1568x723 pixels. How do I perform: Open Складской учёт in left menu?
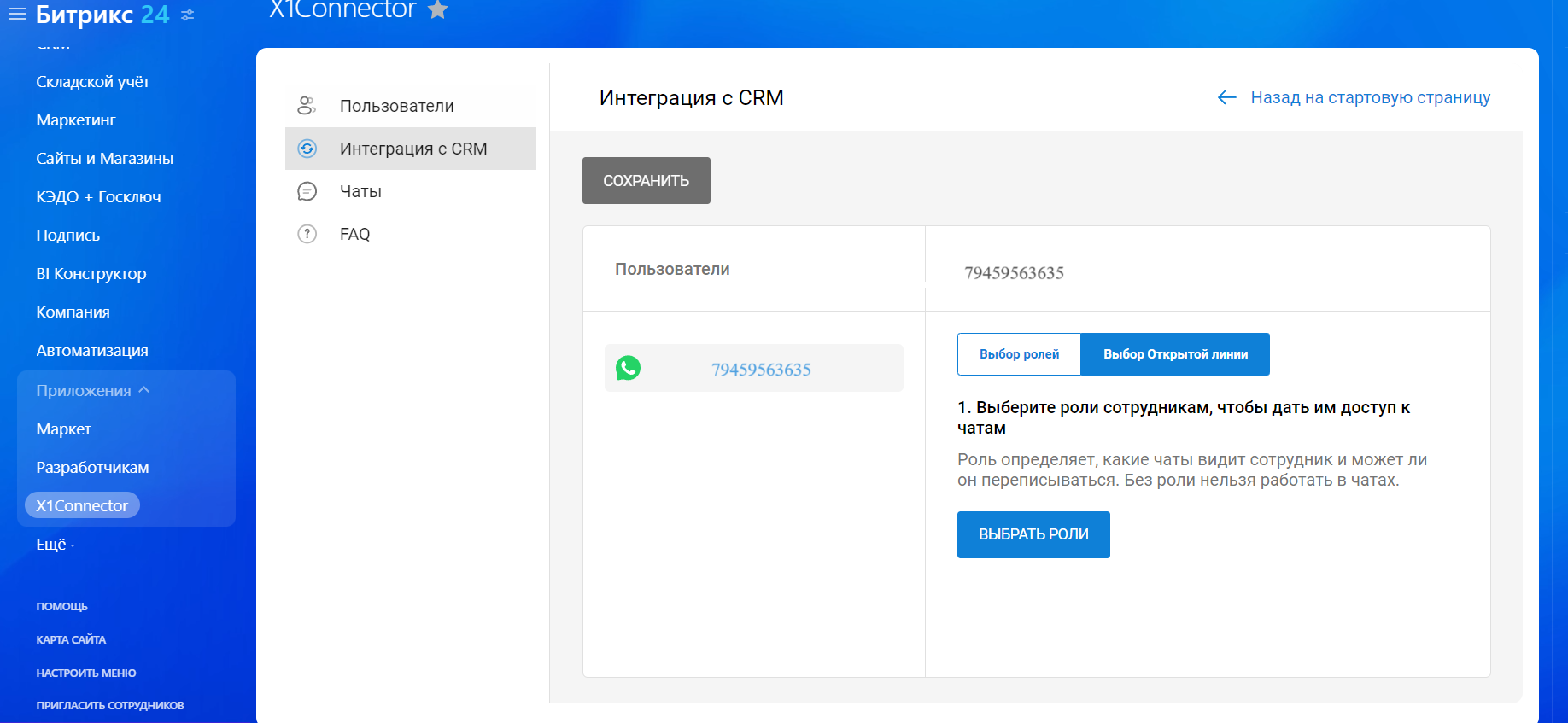92,82
